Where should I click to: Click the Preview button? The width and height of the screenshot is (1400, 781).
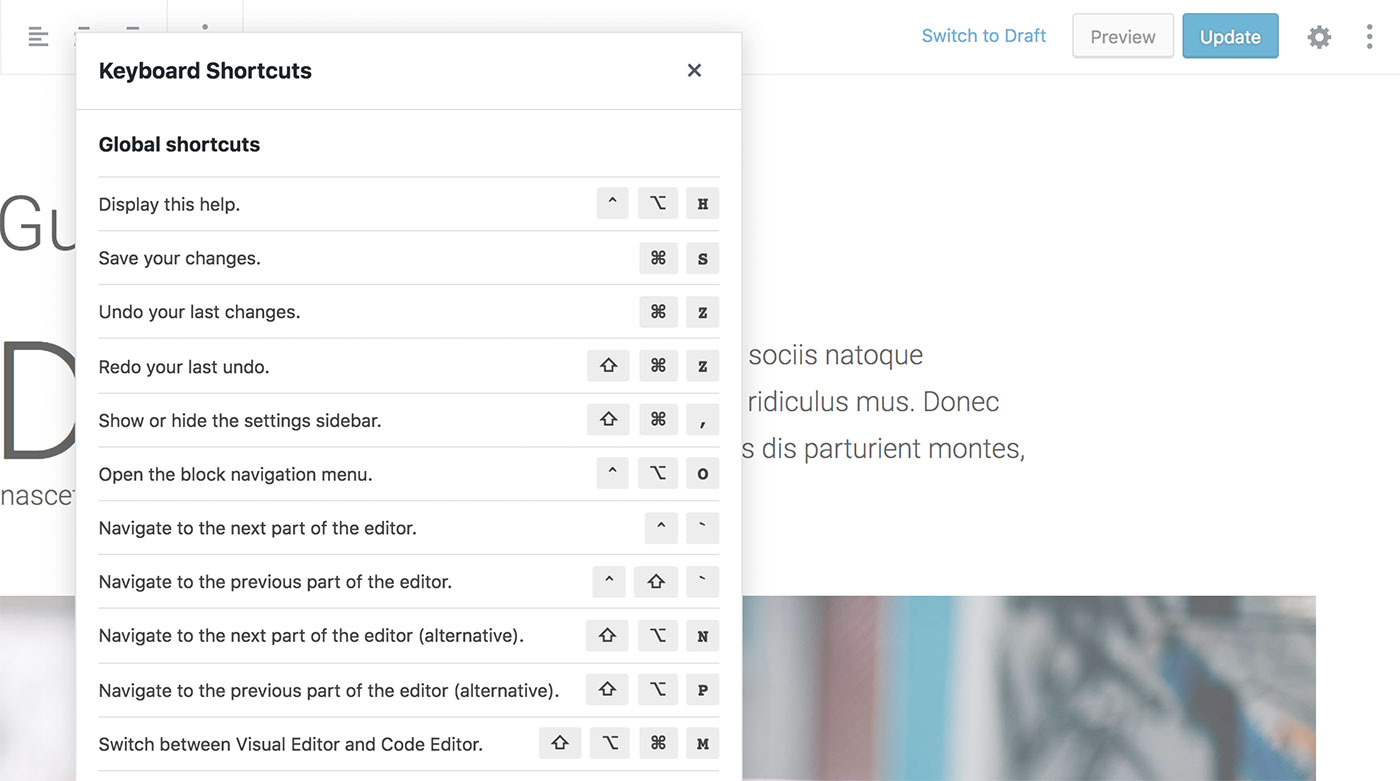pos(1122,36)
